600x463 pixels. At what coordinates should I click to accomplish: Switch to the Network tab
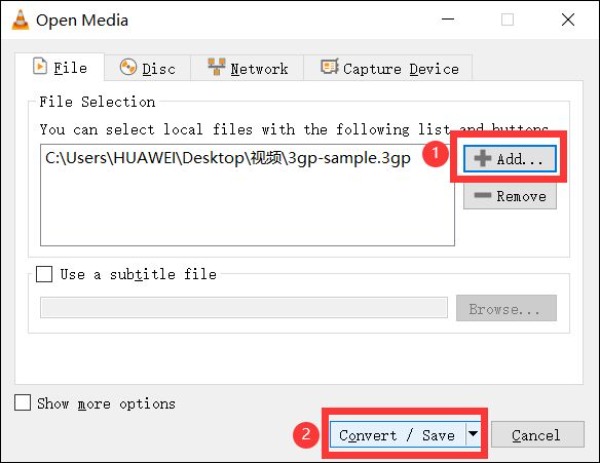click(x=247, y=68)
